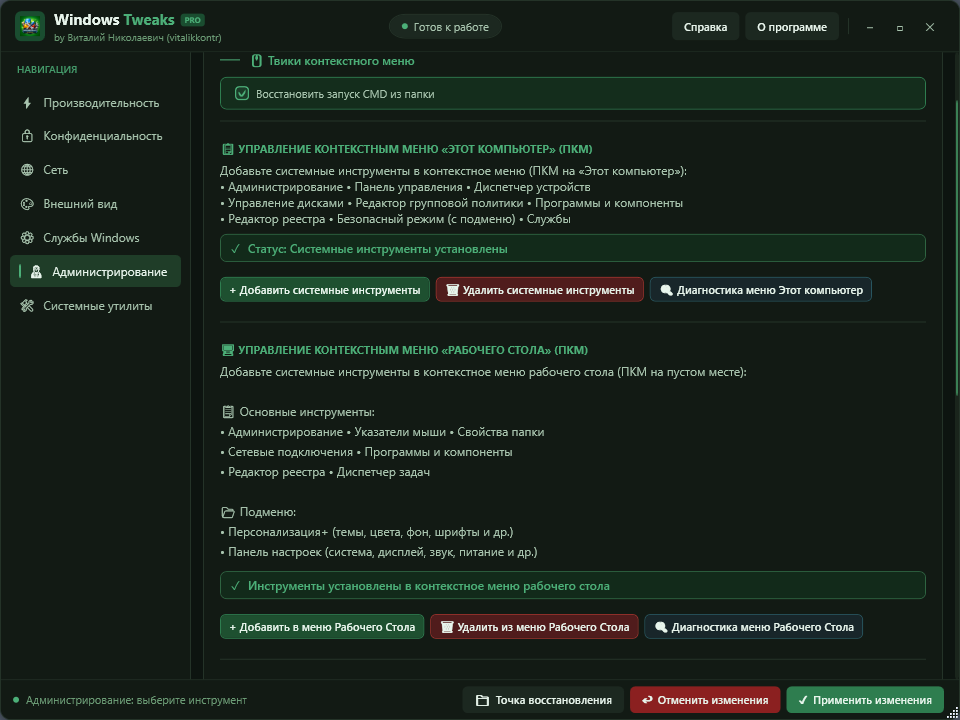The width and height of the screenshot is (960, 720).
Task: Click the mouse icon in Твики контекстного меню header
Action: click(x=257, y=61)
